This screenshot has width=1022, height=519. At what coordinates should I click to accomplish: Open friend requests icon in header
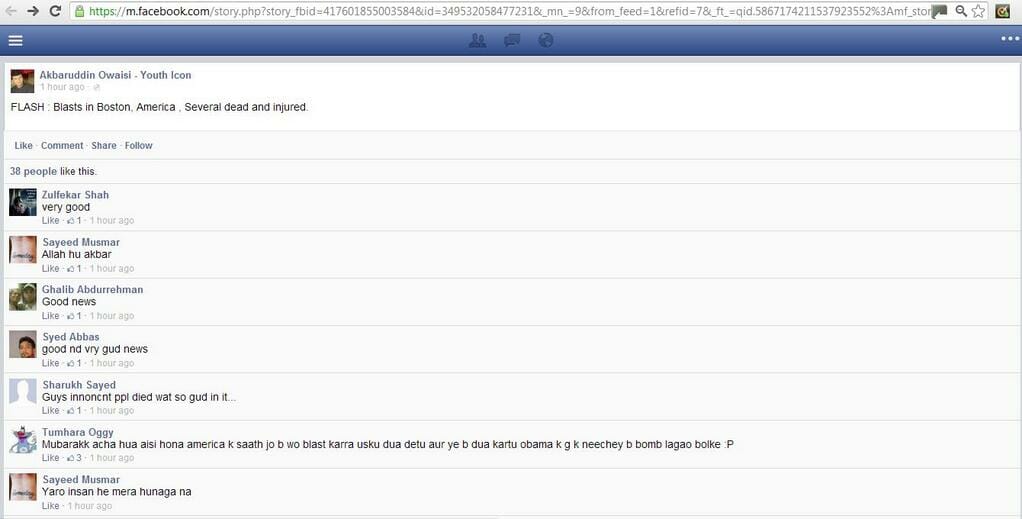(478, 41)
